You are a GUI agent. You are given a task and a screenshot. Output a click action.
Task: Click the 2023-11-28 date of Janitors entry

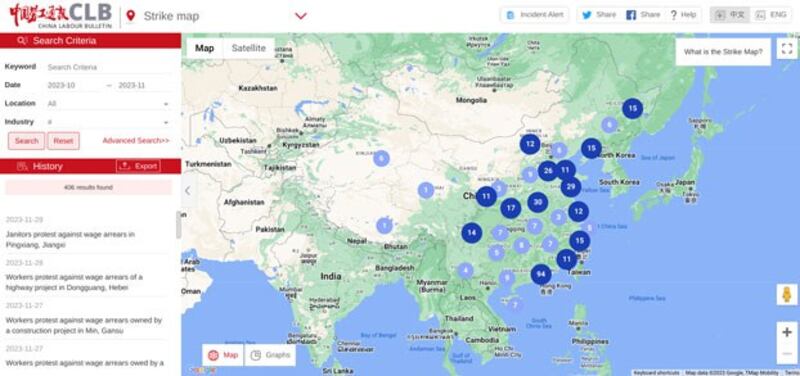[24, 220]
